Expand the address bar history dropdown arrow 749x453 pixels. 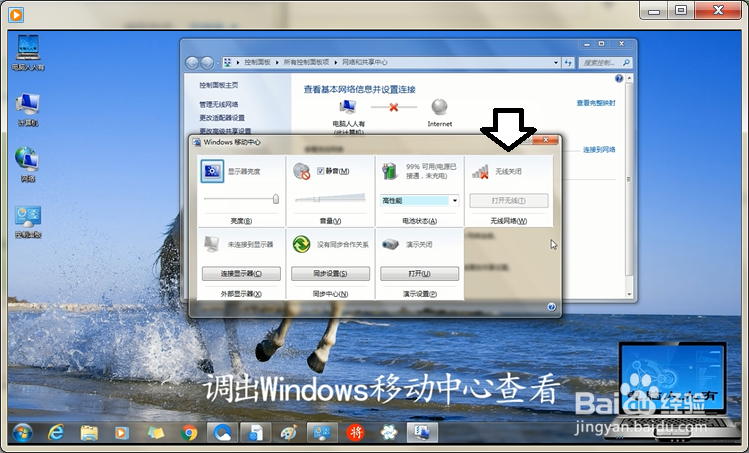click(x=556, y=63)
